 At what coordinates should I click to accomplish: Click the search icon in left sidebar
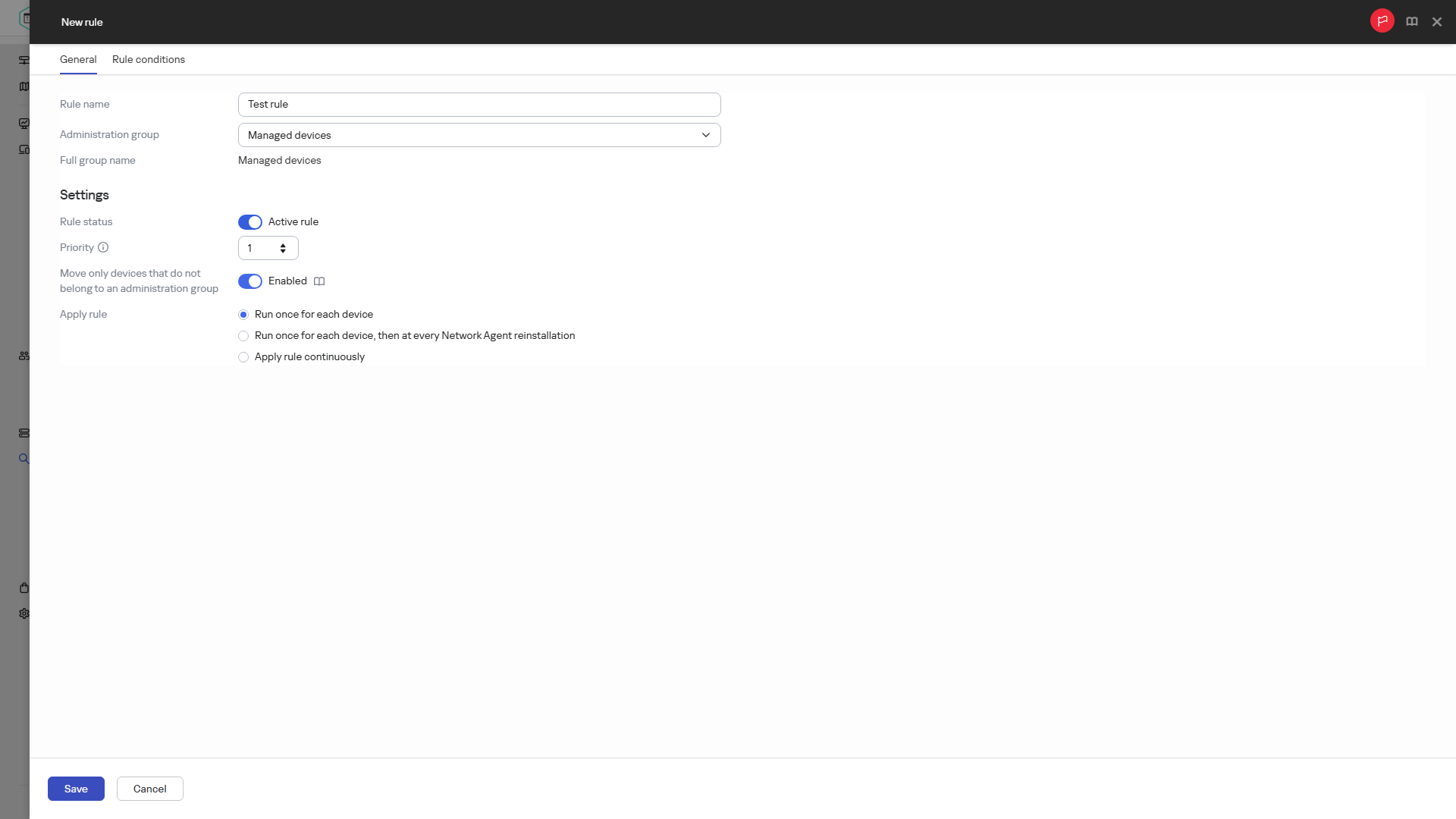pos(24,459)
